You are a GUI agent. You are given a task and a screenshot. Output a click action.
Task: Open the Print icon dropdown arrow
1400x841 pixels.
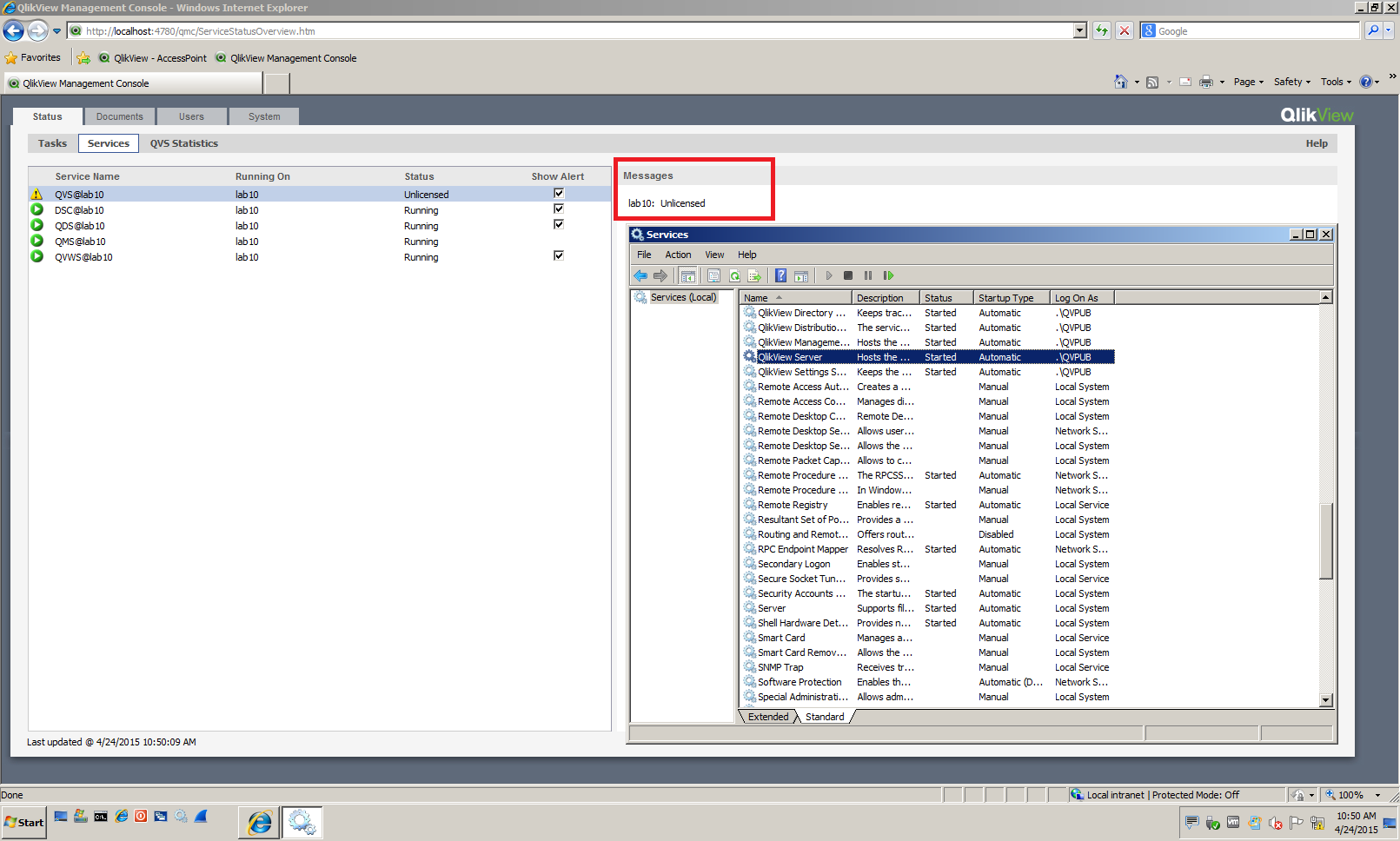pyautogui.click(x=1222, y=83)
